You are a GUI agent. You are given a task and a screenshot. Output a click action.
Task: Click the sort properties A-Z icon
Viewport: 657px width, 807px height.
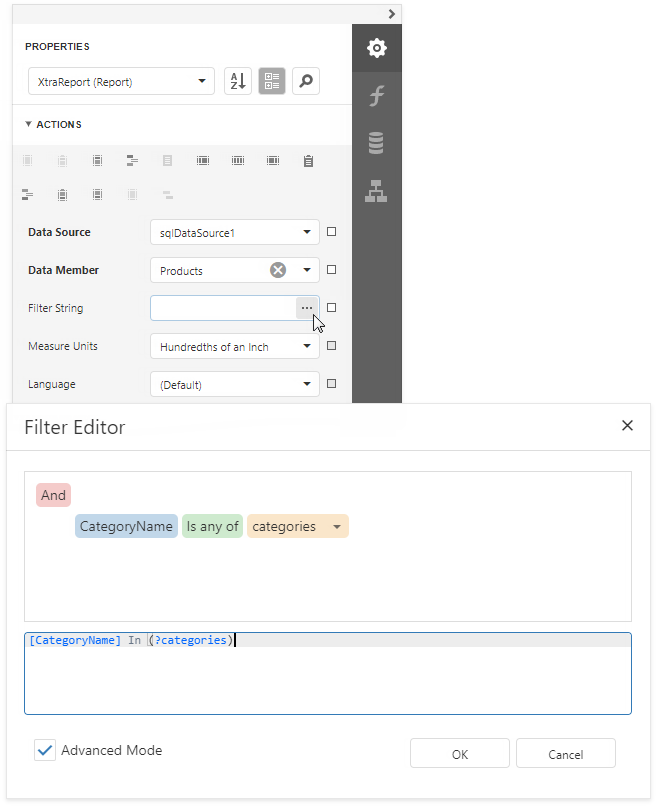pyautogui.click(x=237, y=81)
